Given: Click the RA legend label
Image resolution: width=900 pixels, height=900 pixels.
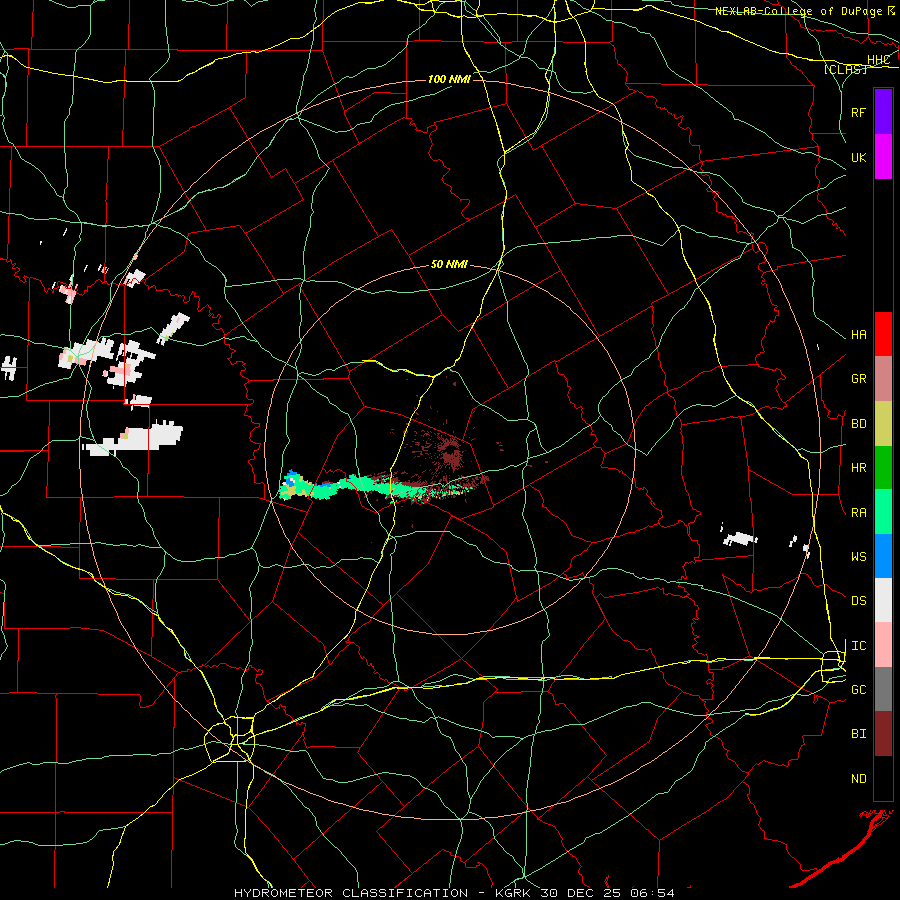Looking at the screenshot, I should (858, 513).
